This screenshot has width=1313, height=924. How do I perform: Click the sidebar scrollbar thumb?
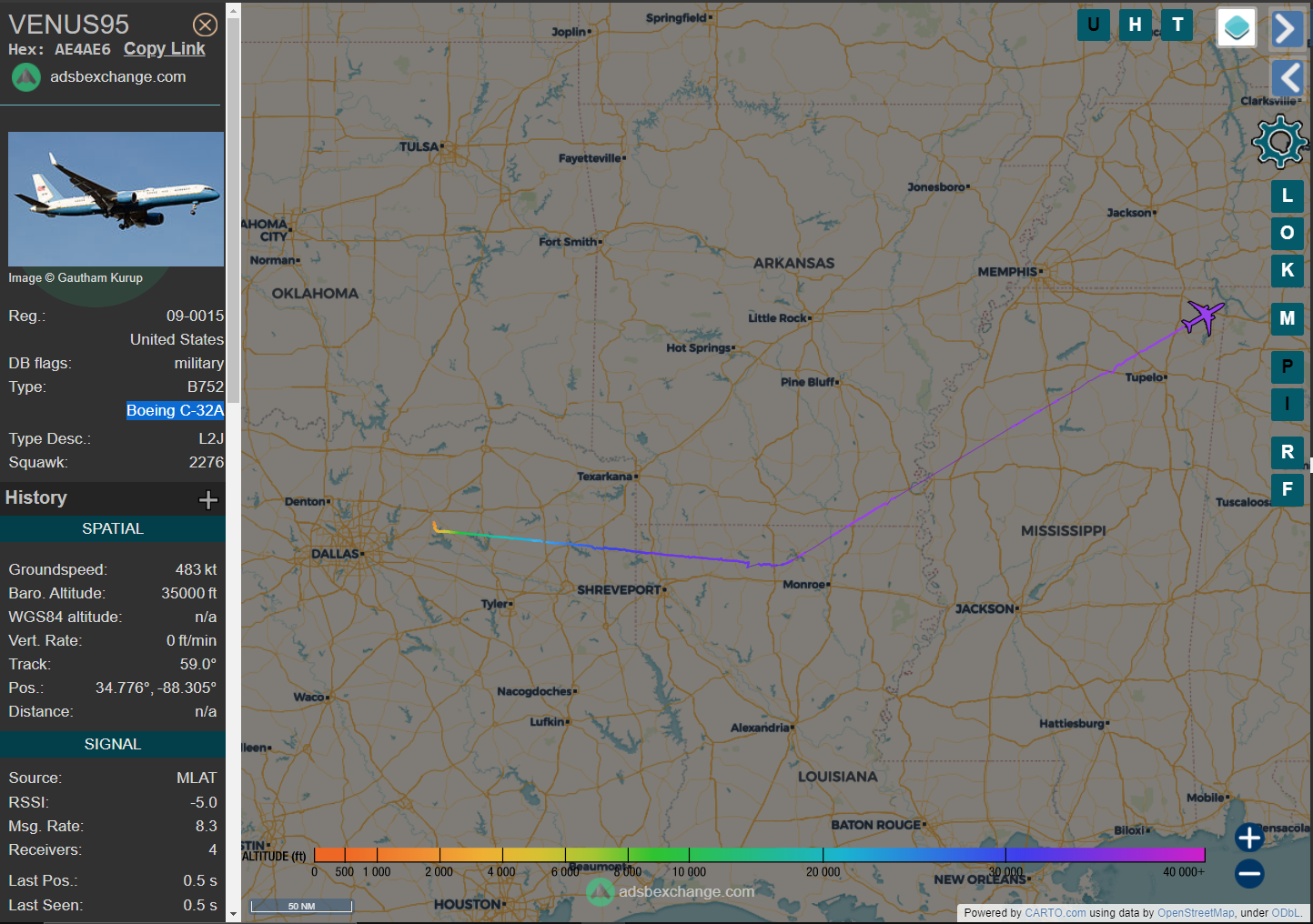coord(233,211)
